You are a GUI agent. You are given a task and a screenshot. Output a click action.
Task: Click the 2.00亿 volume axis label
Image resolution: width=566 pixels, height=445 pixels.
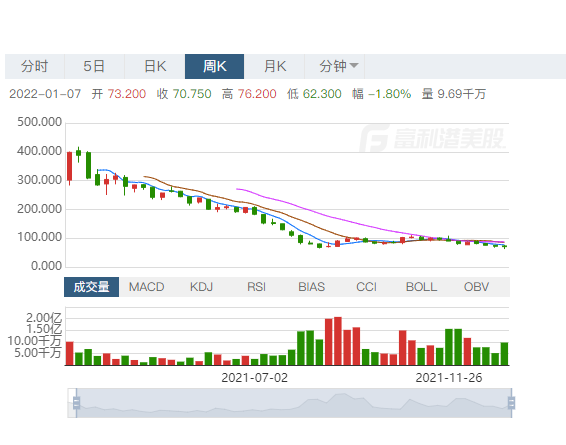click(x=44, y=318)
